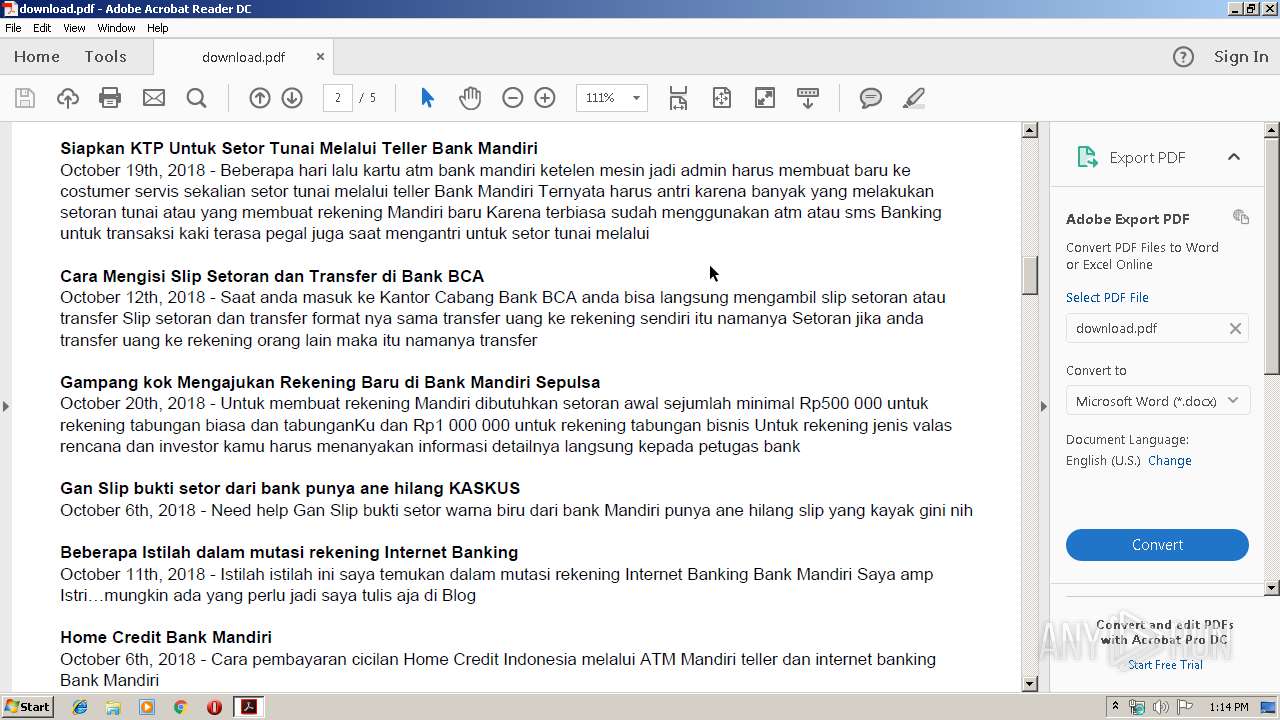Viewport: 1280px width, 720px height.
Task: Zoom out with the minus icon
Action: click(x=513, y=98)
